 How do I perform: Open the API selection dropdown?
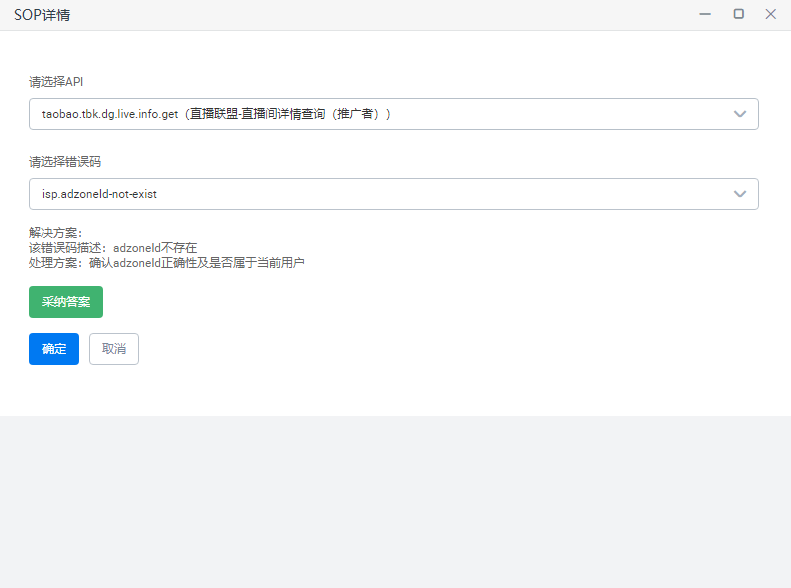[393, 114]
